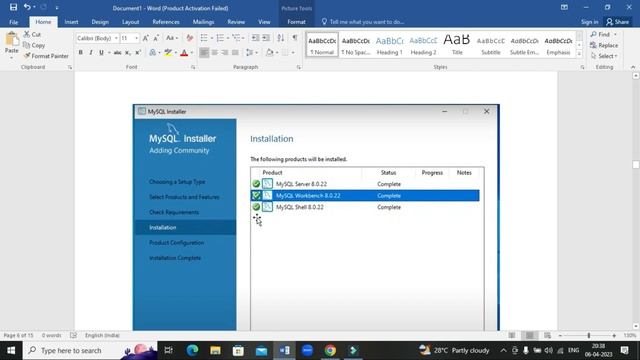Viewport: 640px width, 360px height.
Task: Toggle Bold formatting
Action: 80,52
